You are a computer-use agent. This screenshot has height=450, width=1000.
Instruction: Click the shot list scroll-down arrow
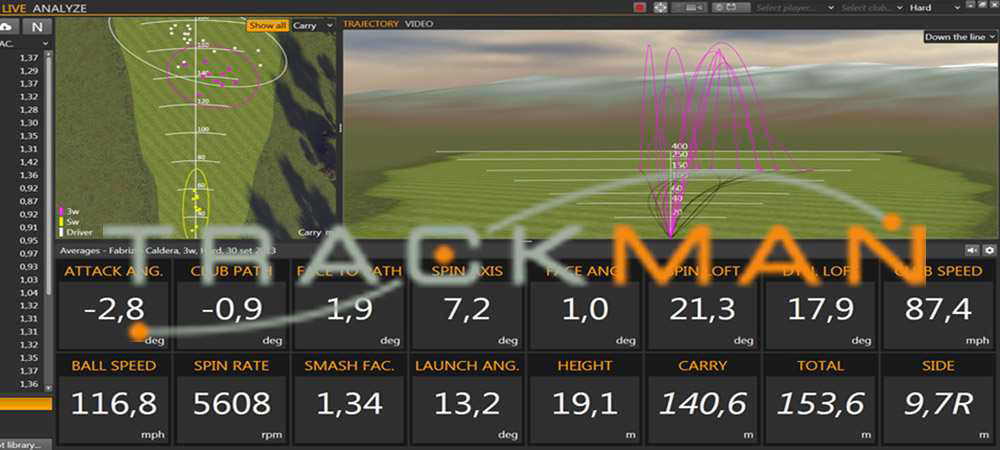point(49,387)
